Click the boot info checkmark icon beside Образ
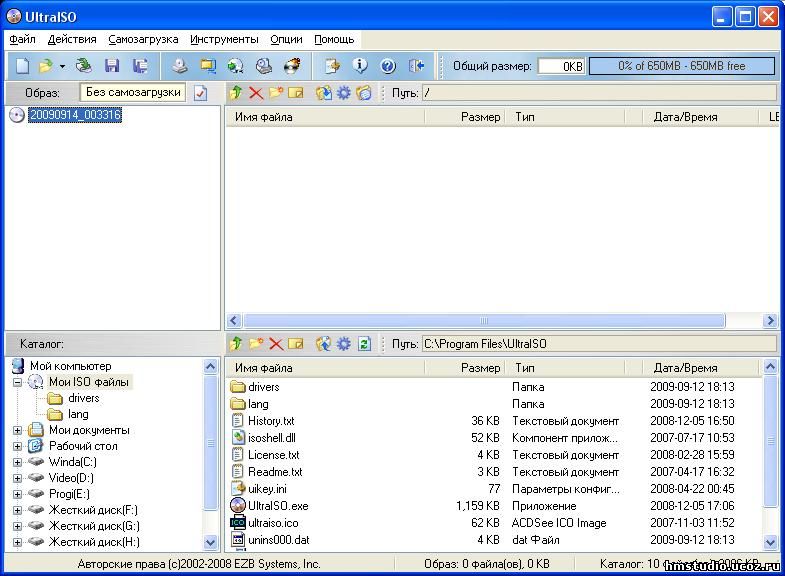This screenshot has height=576, width=785. pos(201,93)
